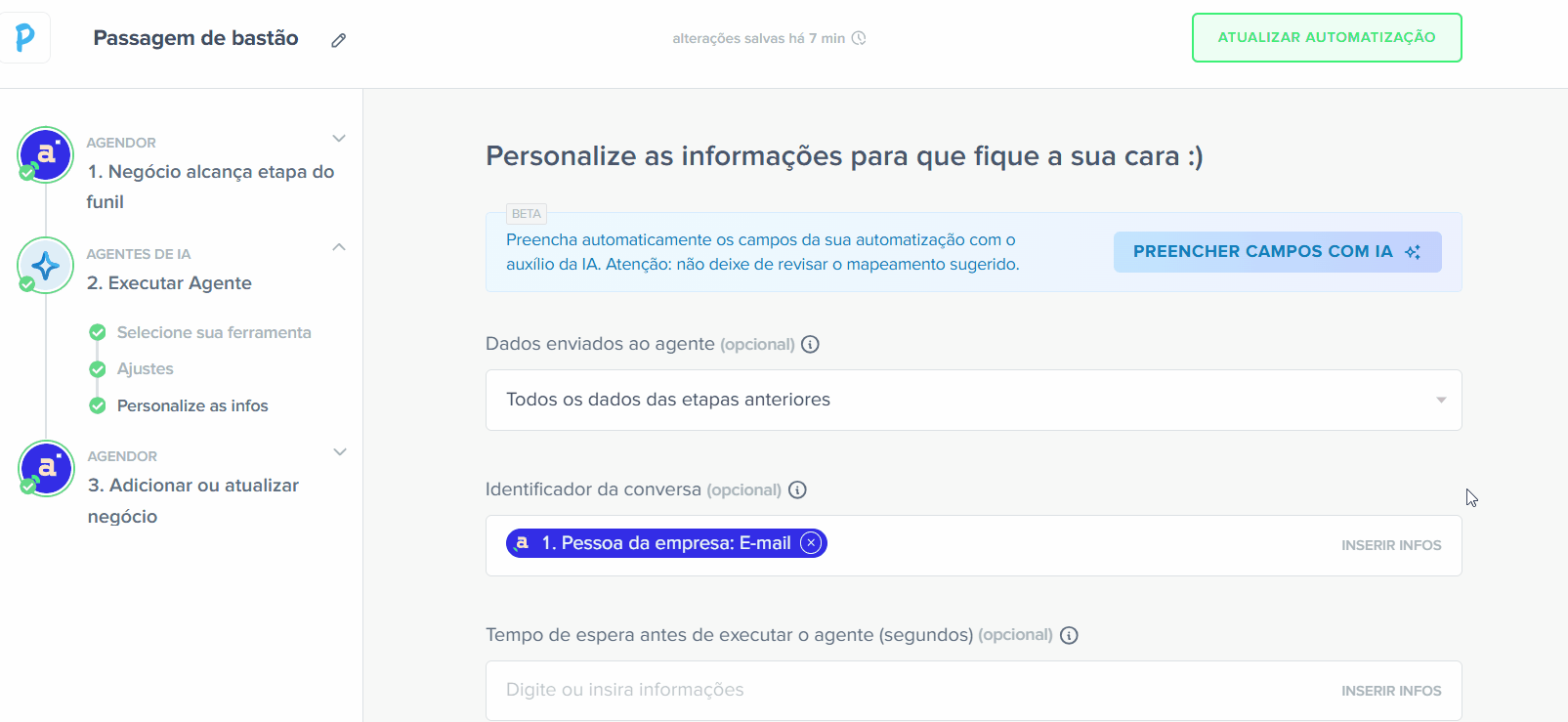Open Agendor icon for step 1
1568x722 pixels.
pyautogui.click(x=46, y=154)
